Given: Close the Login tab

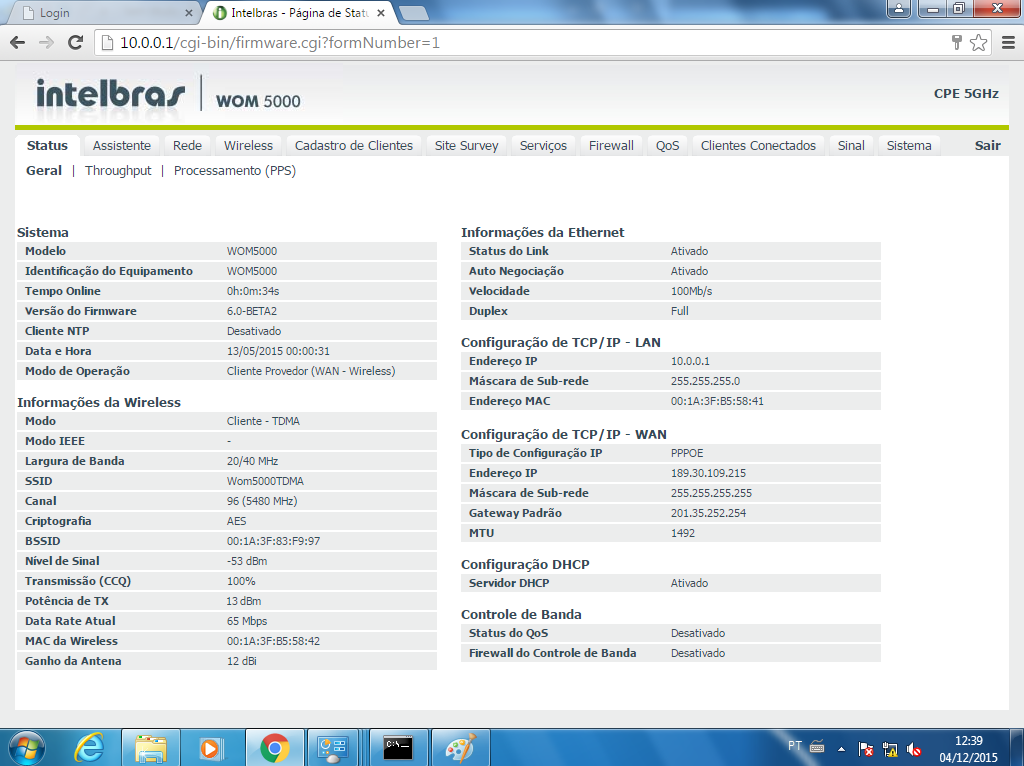Looking at the screenshot, I should coord(189,13).
